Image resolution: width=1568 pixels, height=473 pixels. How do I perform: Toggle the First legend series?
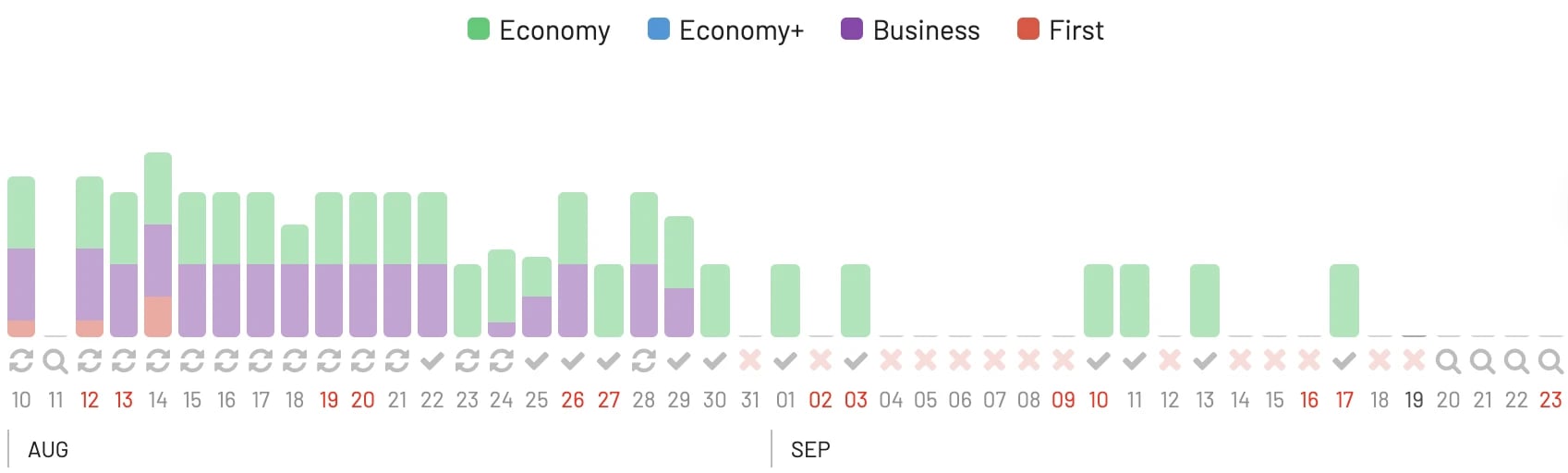1060,30
